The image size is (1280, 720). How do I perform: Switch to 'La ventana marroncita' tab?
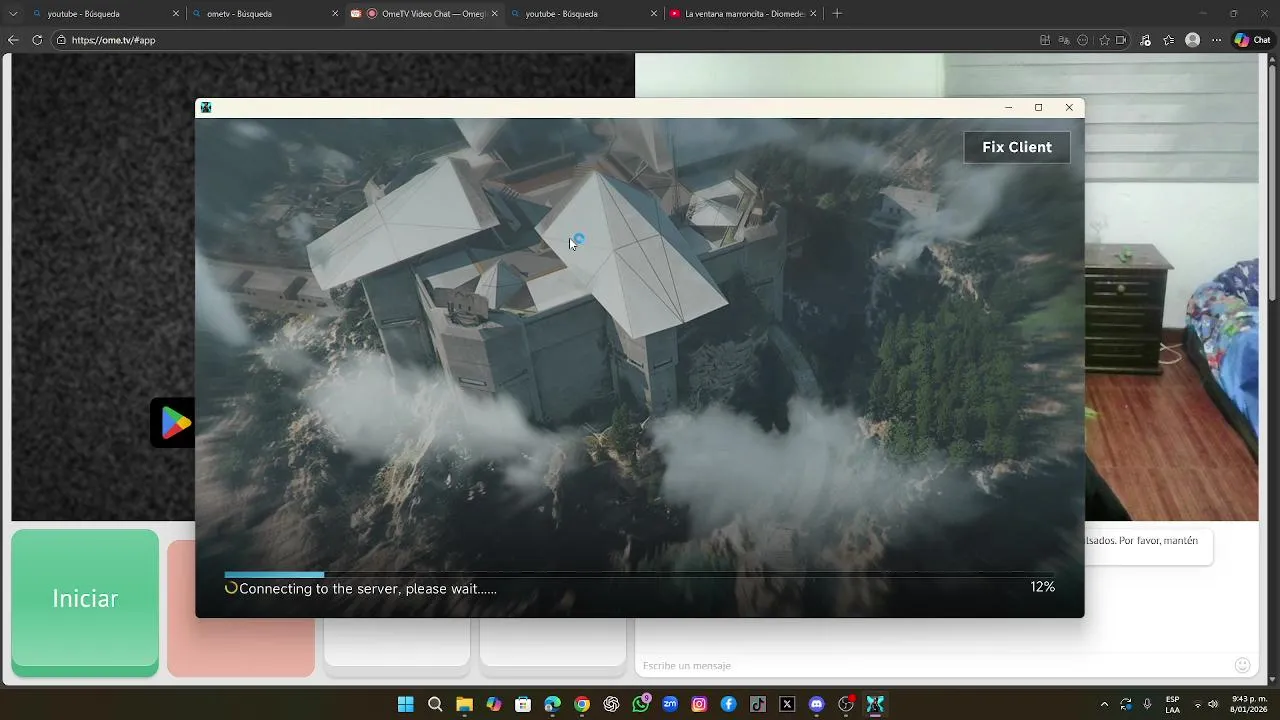[744, 14]
